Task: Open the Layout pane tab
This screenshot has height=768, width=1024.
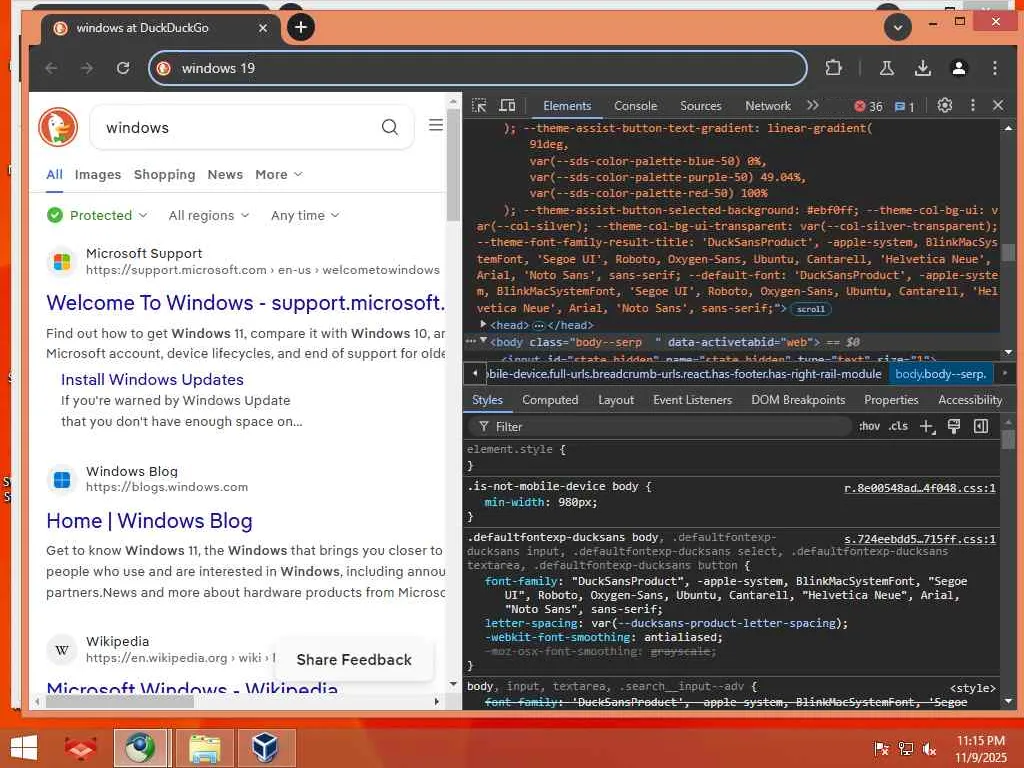Action: point(616,400)
